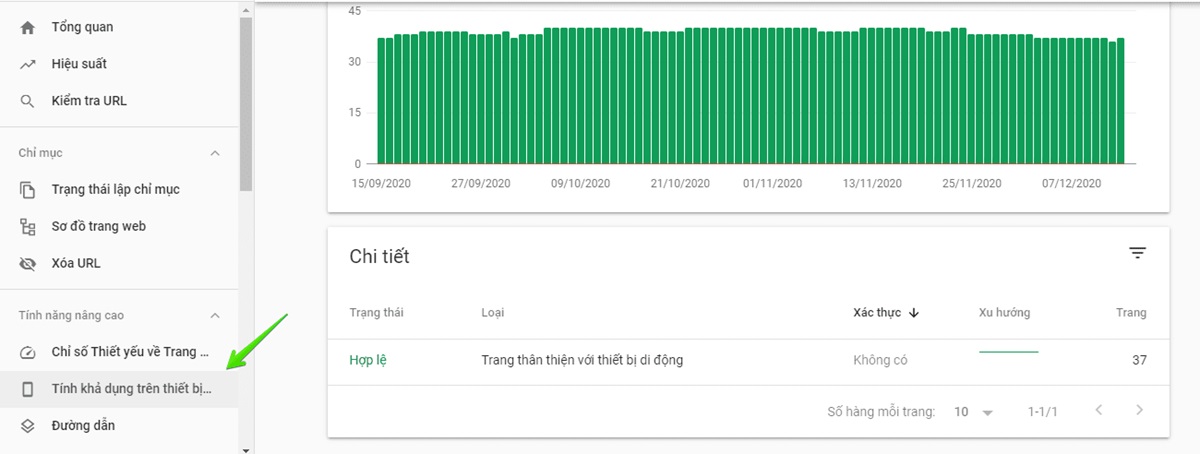The image size is (1200, 454).
Task: Click the Đường dẫn layers icon
Action: (x=28, y=426)
